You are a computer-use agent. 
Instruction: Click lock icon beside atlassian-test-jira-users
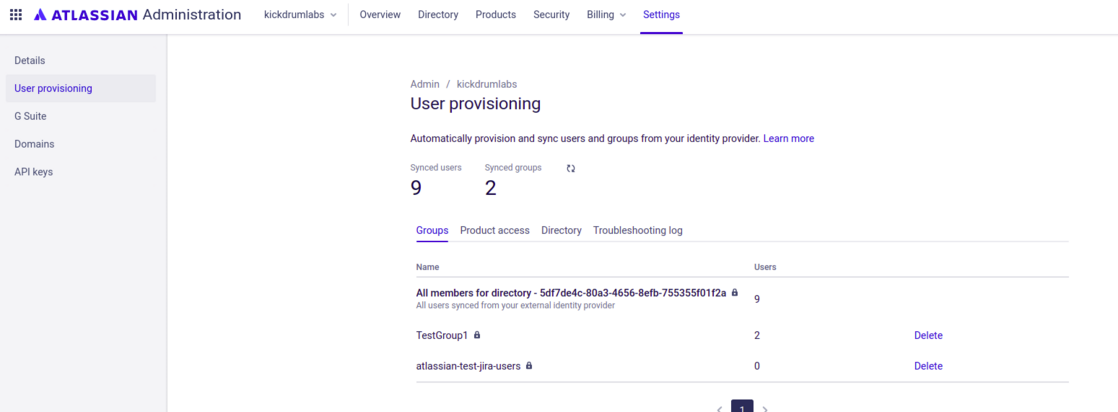(529, 366)
